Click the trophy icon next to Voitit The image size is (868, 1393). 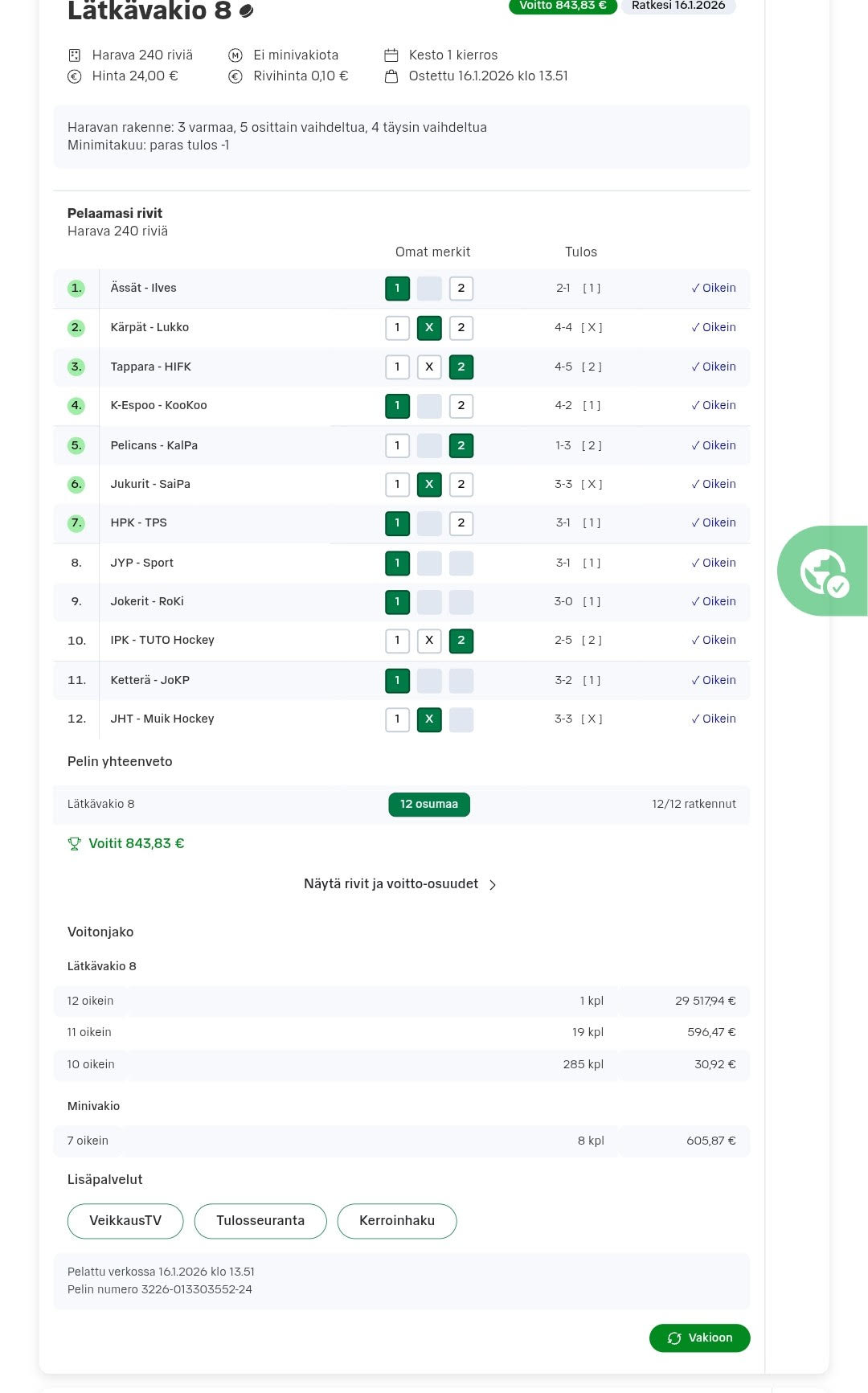point(75,844)
